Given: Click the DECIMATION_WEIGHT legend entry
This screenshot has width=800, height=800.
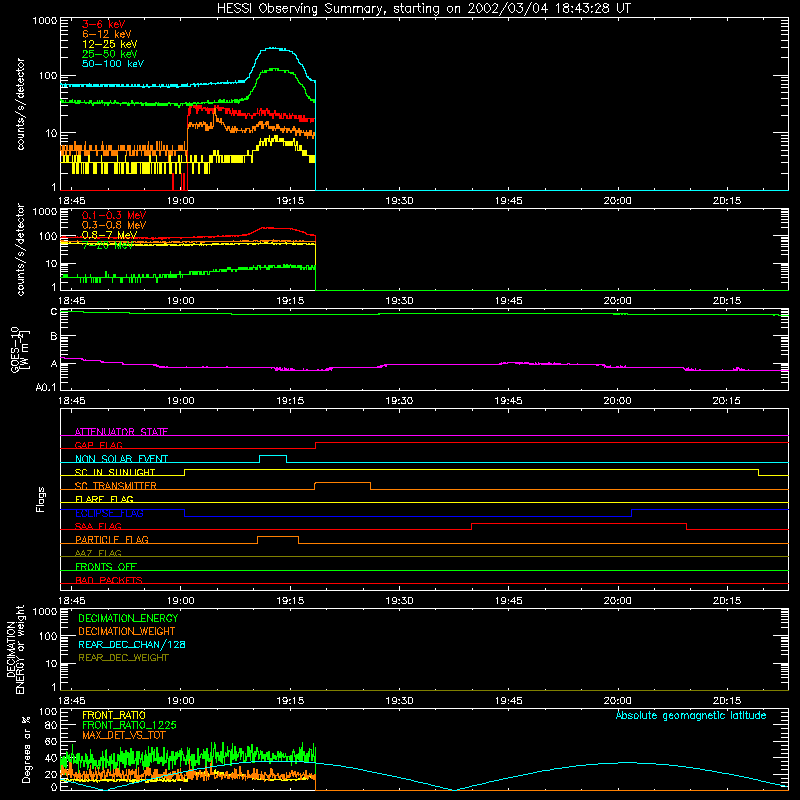Looking at the screenshot, I should click(127, 631).
